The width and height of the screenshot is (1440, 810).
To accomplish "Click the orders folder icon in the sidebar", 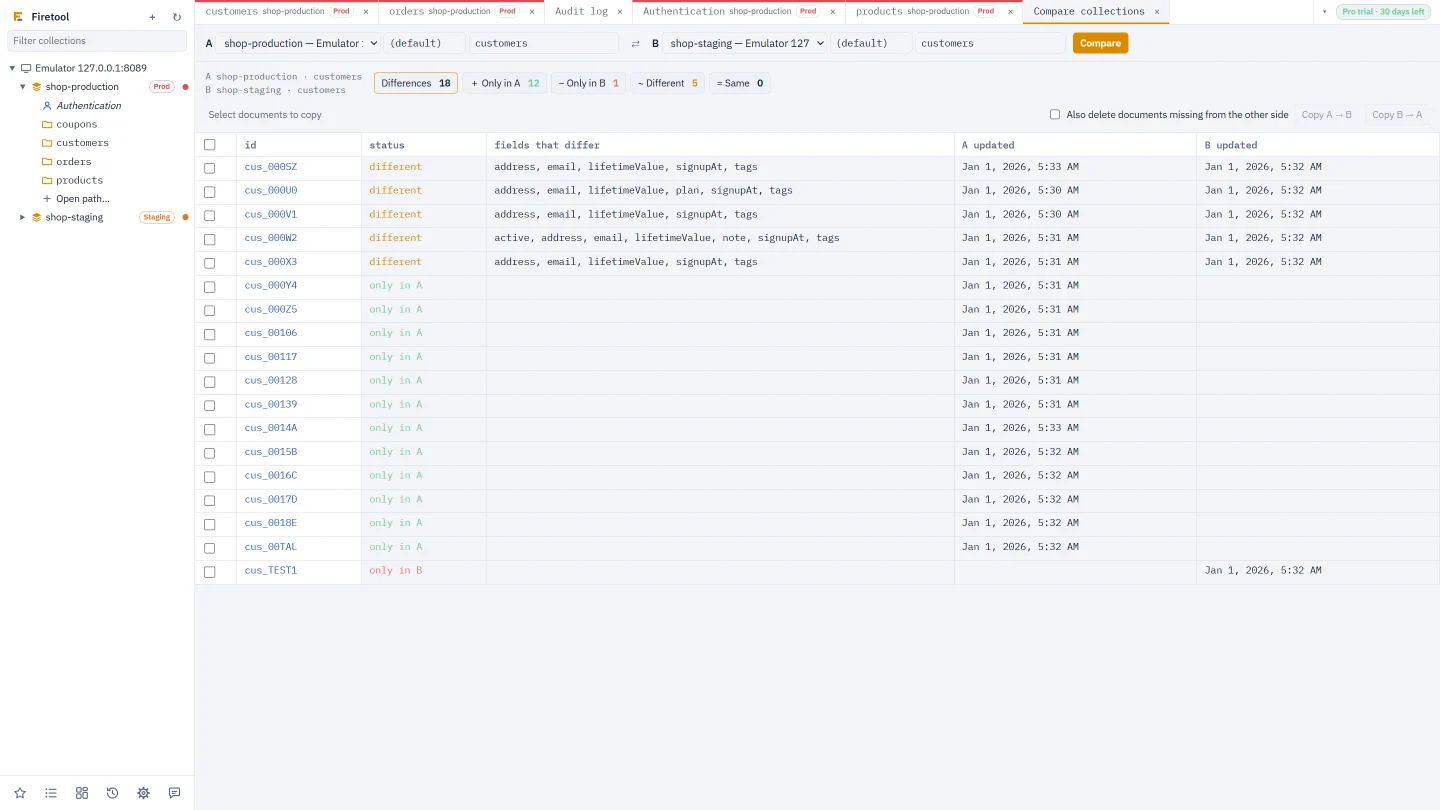I will tap(47, 162).
